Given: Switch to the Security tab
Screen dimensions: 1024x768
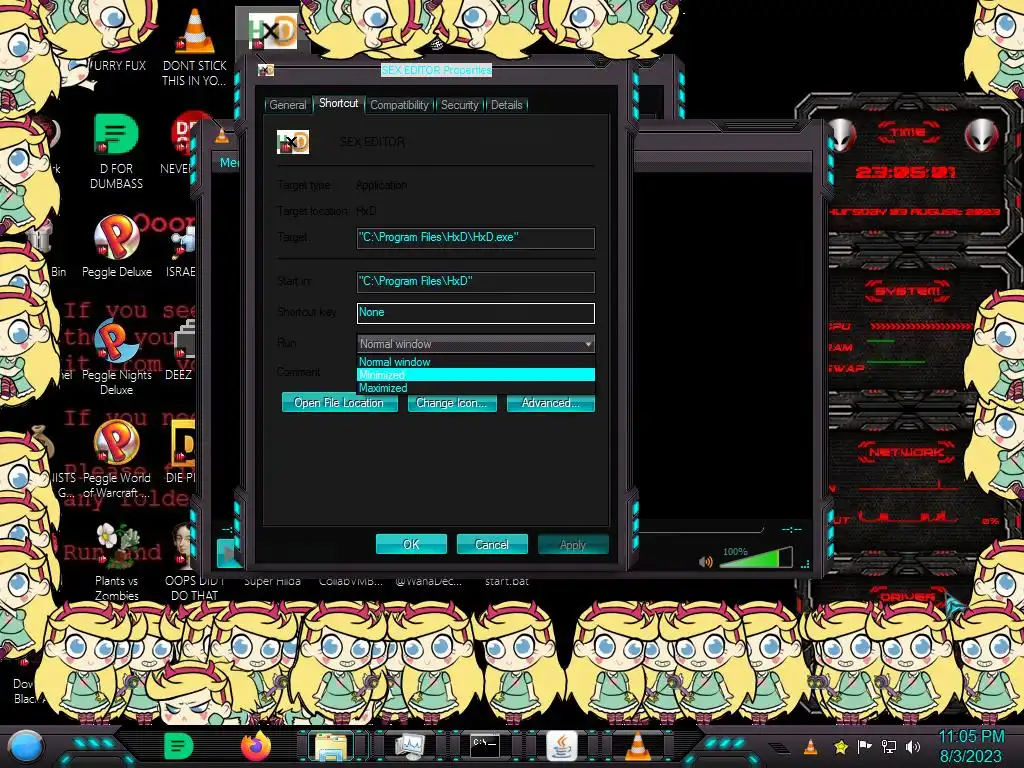Looking at the screenshot, I should pyautogui.click(x=459, y=105).
